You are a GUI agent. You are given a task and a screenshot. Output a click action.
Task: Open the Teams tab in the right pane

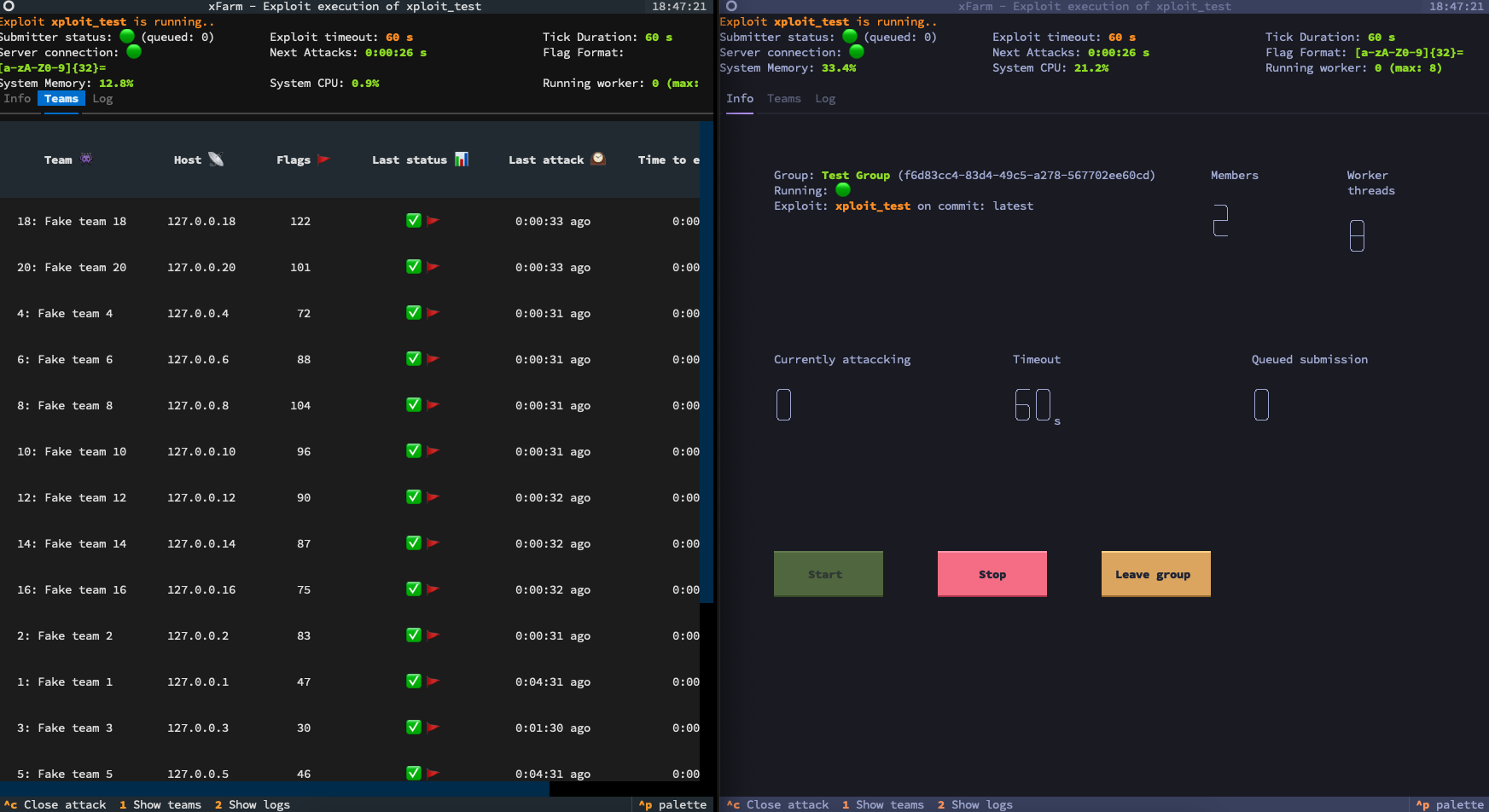(783, 98)
